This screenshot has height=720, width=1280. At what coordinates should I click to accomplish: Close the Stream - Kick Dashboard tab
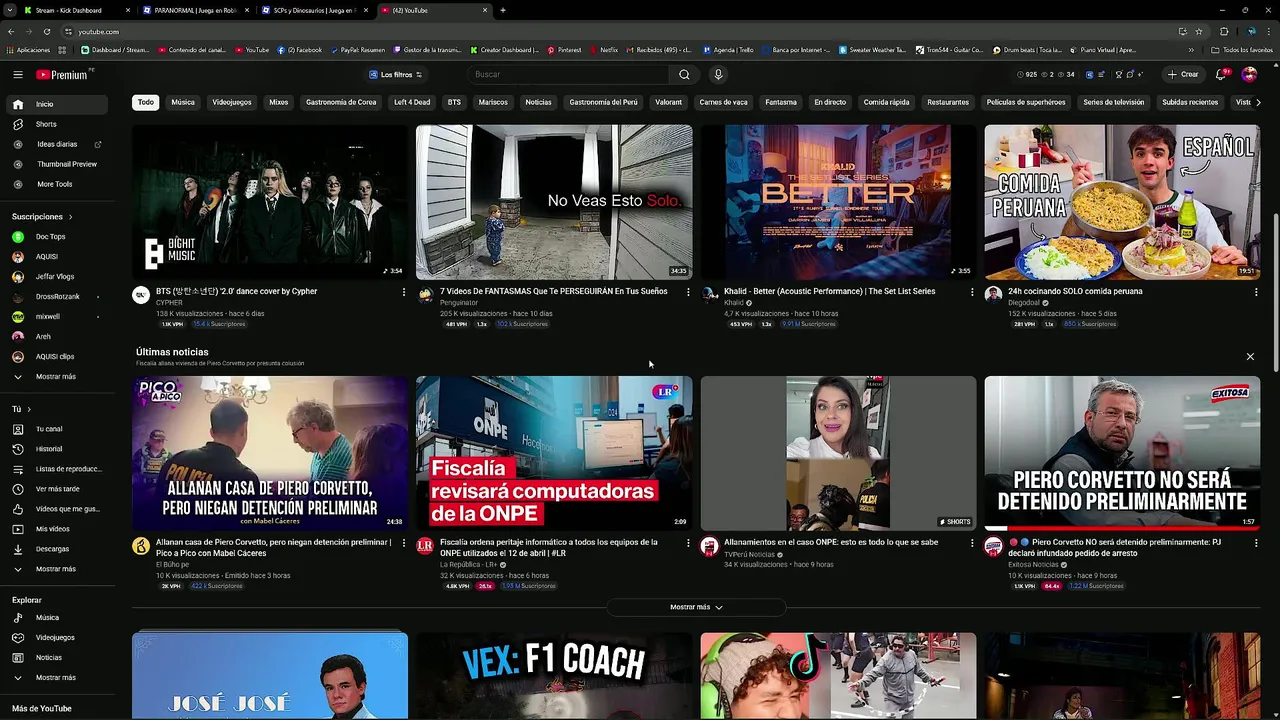pos(129,10)
